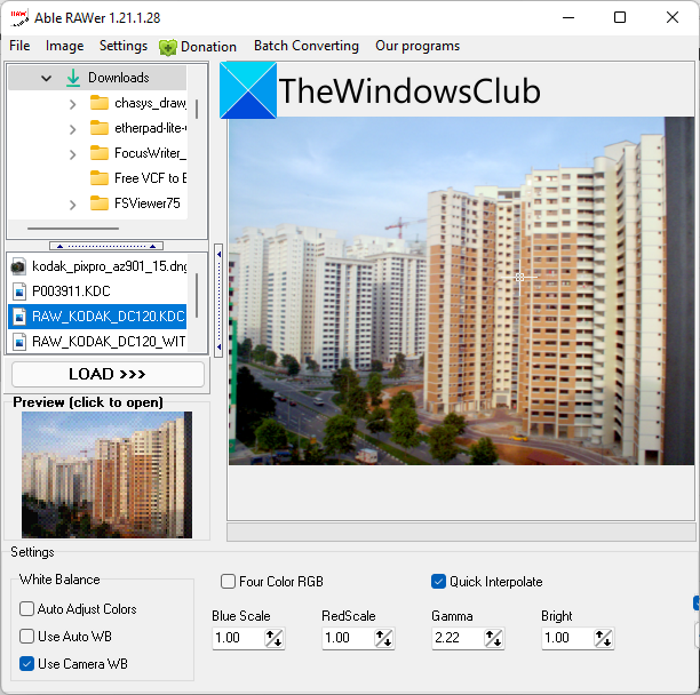700x695 pixels.
Task: Select the Downloads tree item
Action: coord(97,78)
